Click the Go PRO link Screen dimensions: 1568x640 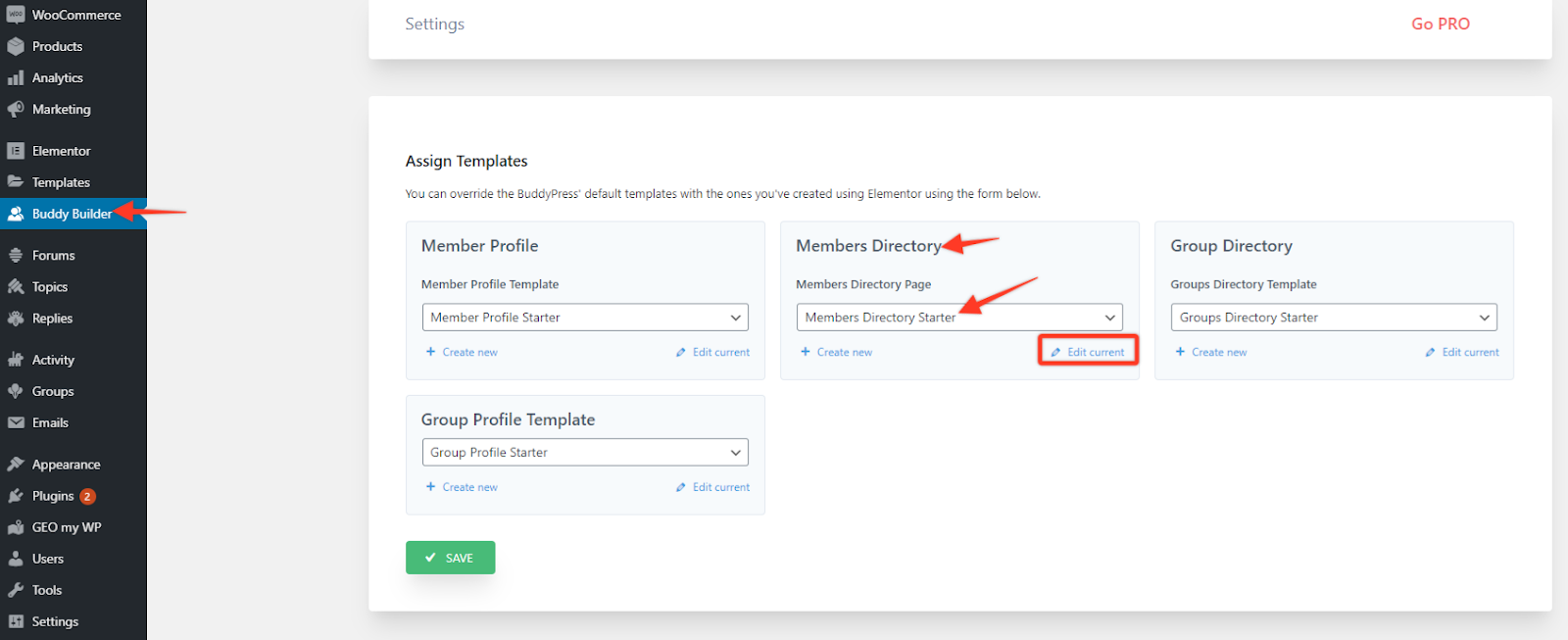tap(1441, 24)
